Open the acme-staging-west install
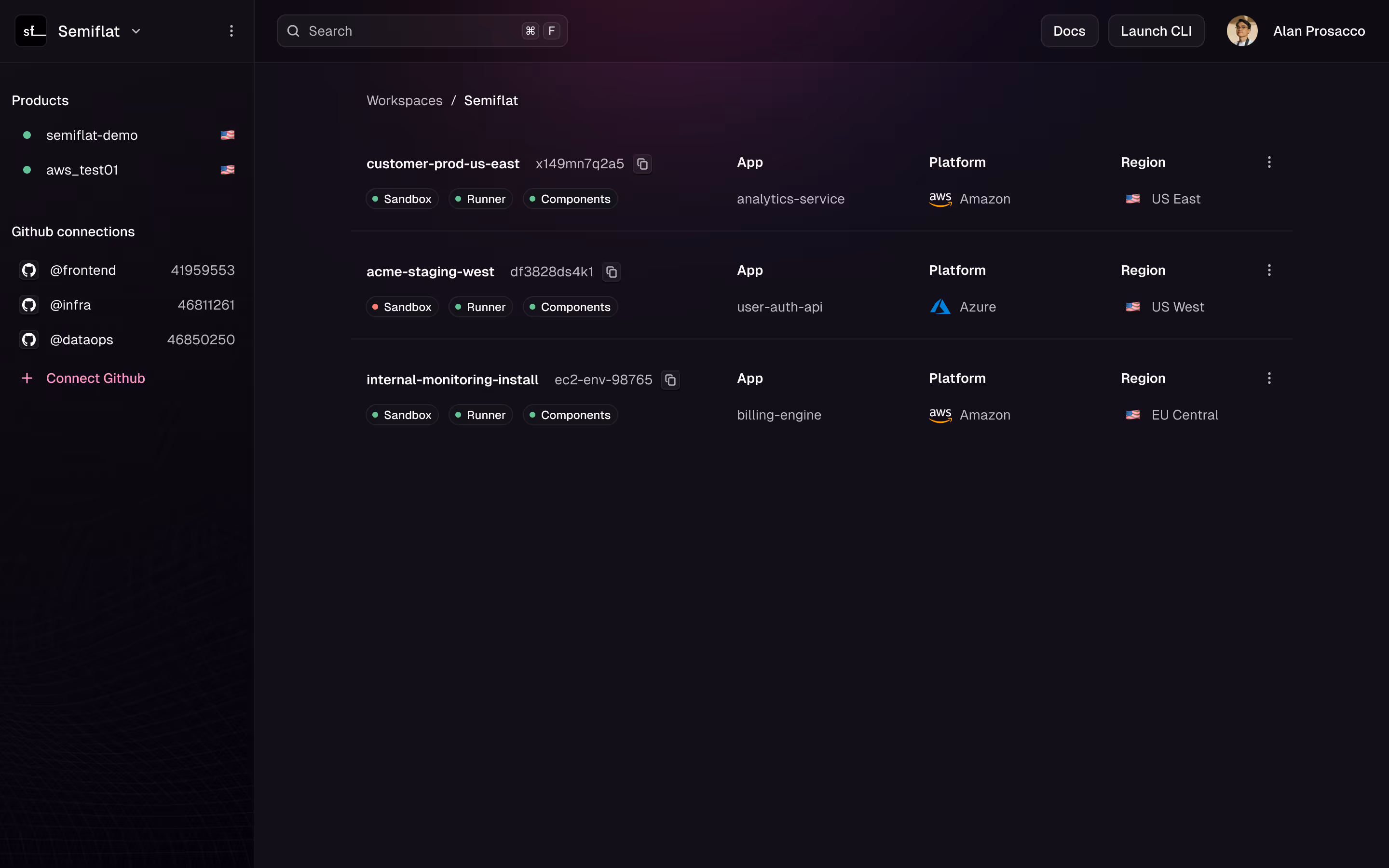1389x868 pixels. click(x=430, y=271)
